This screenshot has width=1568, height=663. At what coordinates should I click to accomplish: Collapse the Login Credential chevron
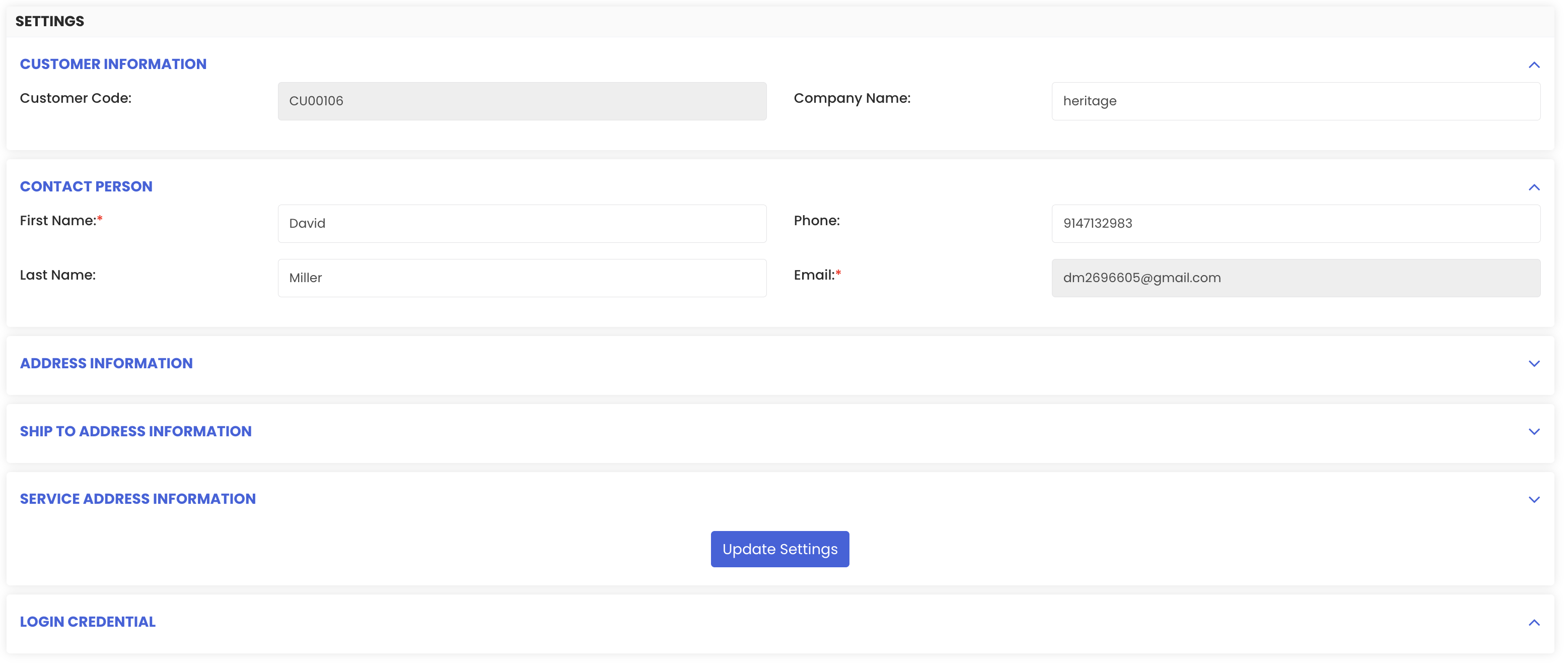1533,622
